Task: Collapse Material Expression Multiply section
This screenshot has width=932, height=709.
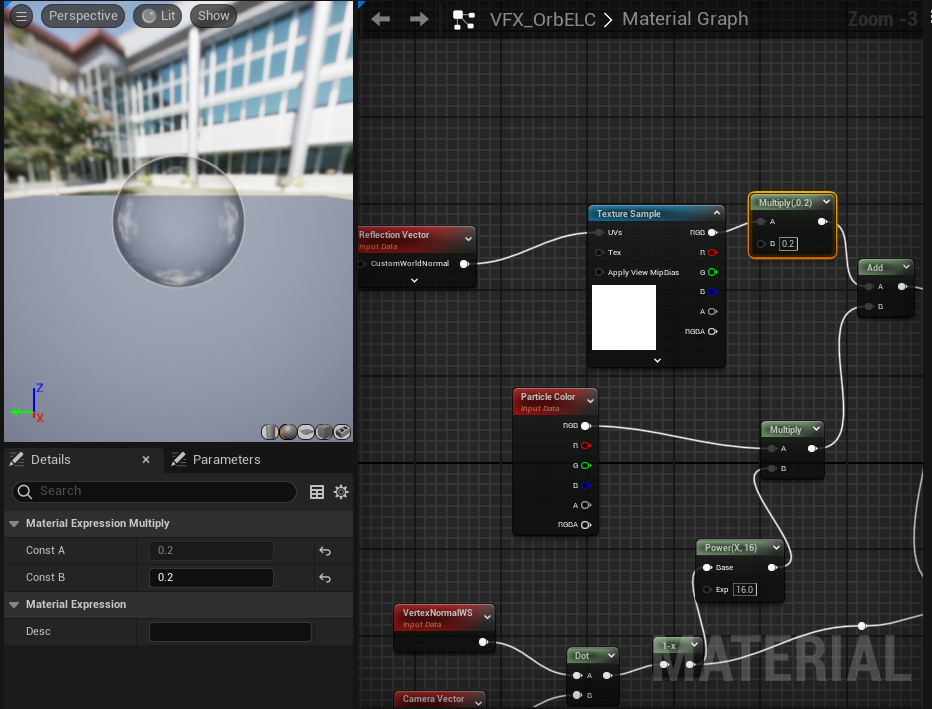Action: click(x=14, y=523)
